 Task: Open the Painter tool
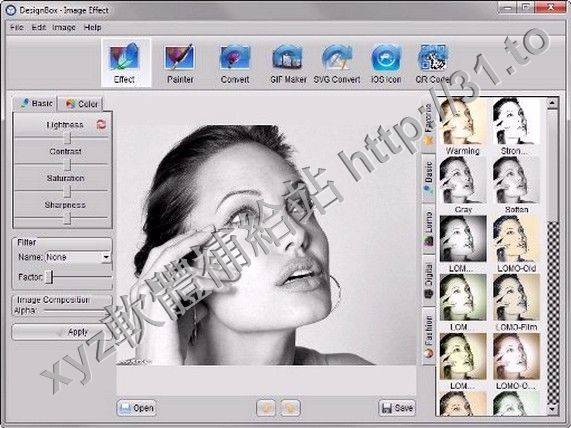(x=180, y=63)
